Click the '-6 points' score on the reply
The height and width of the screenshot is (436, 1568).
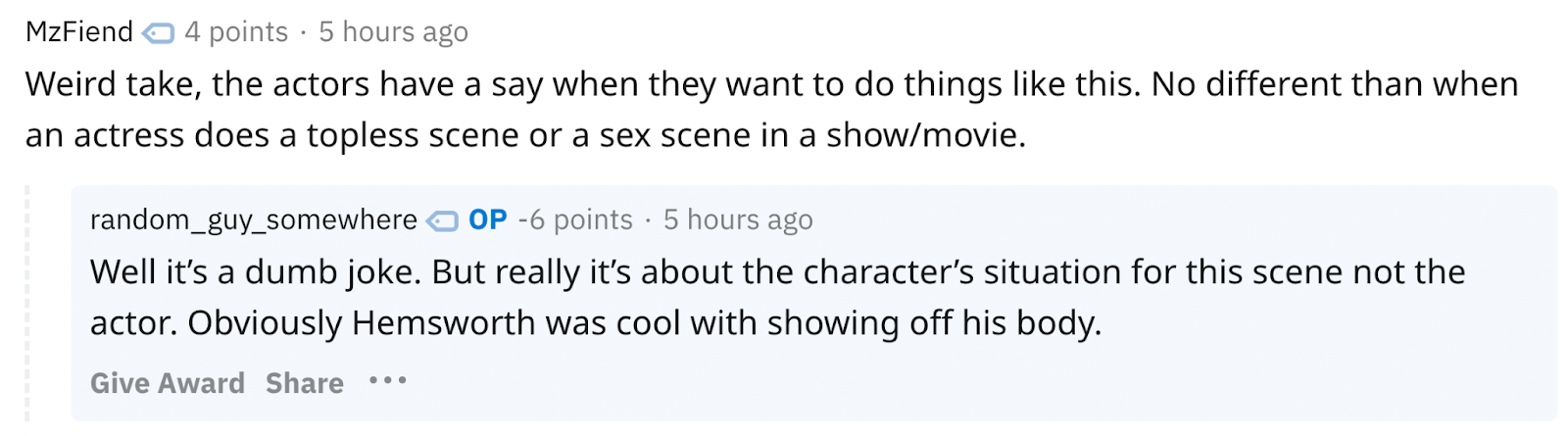point(575,219)
